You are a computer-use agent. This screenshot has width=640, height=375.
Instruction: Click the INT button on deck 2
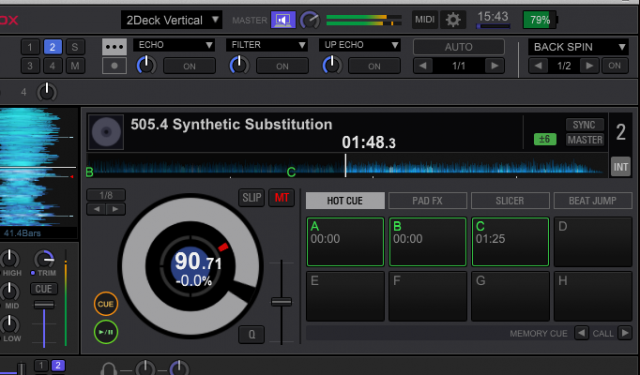pos(620,167)
